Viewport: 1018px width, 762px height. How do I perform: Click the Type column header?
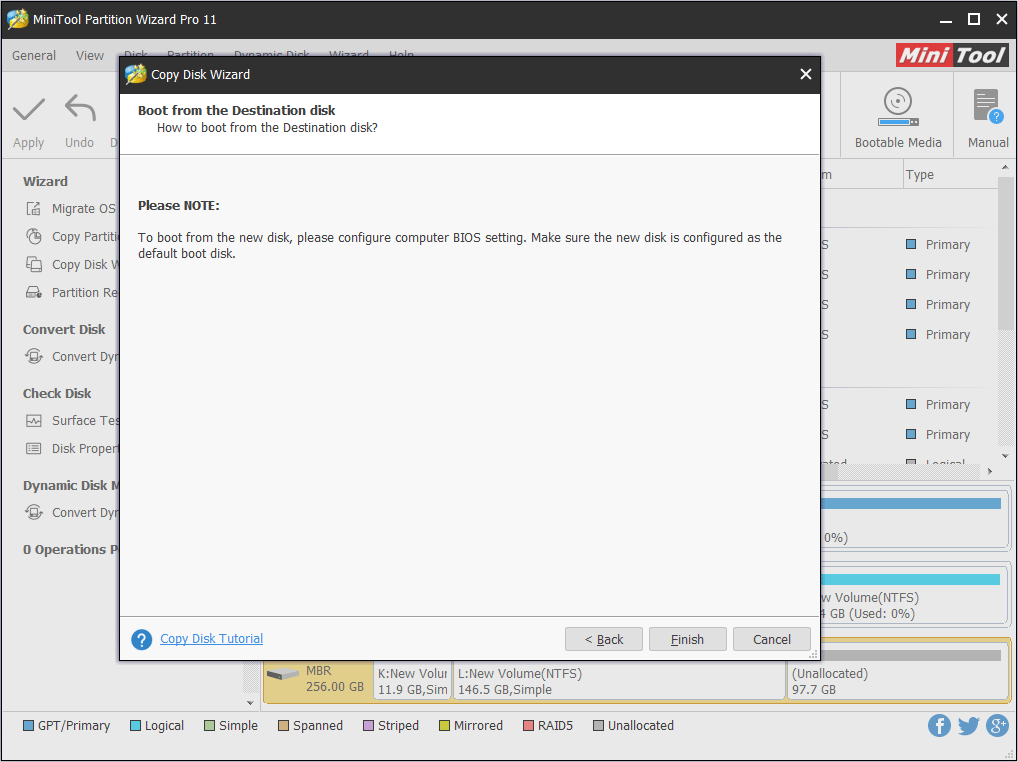click(919, 175)
